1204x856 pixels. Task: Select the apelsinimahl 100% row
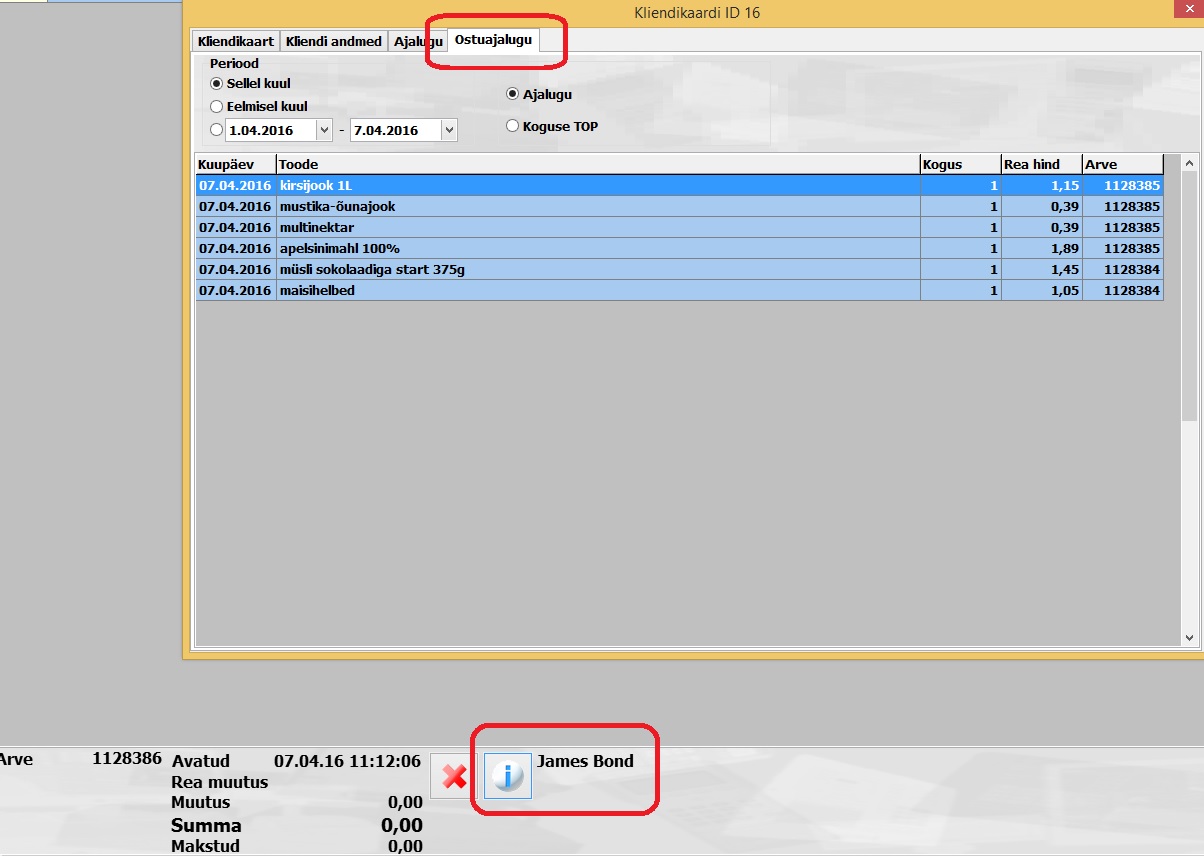pyautogui.click(x=597, y=248)
